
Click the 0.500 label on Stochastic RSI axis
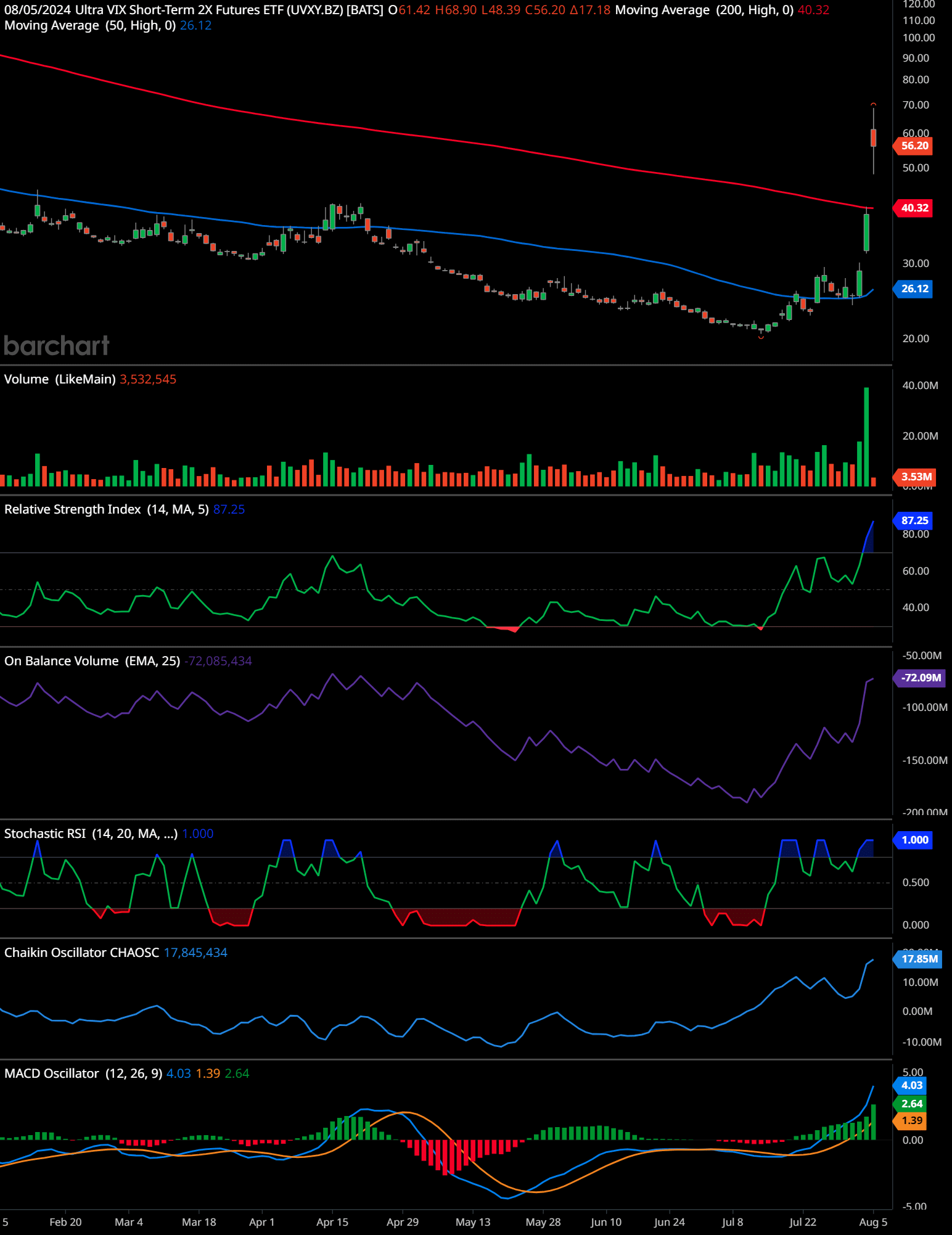(916, 883)
